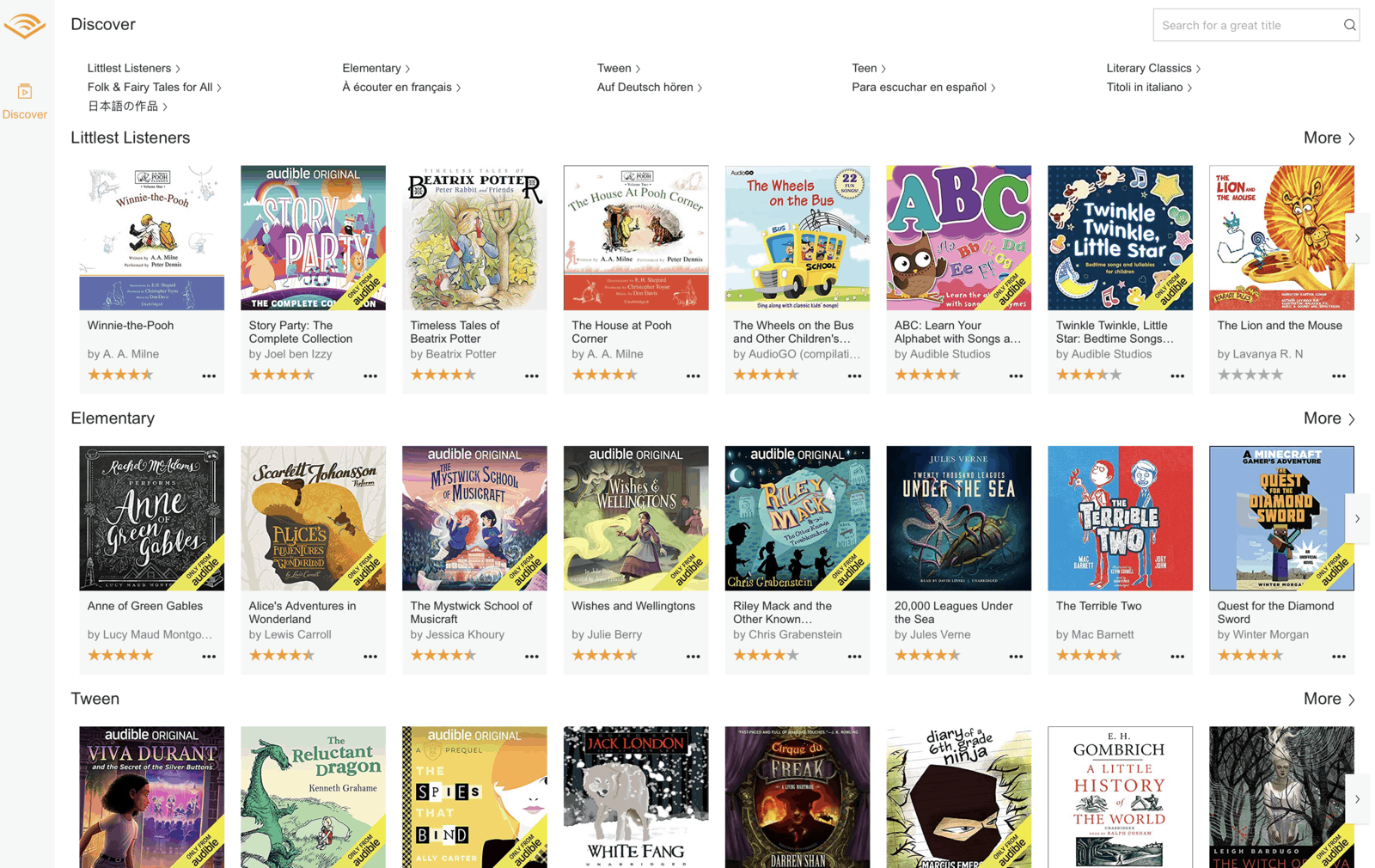Viewport: 1375px width, 868px height.
Task: Click star rating for Twinkle Twinkle, Little Star
Action: pyautogui.click(x=1089, y=375)
